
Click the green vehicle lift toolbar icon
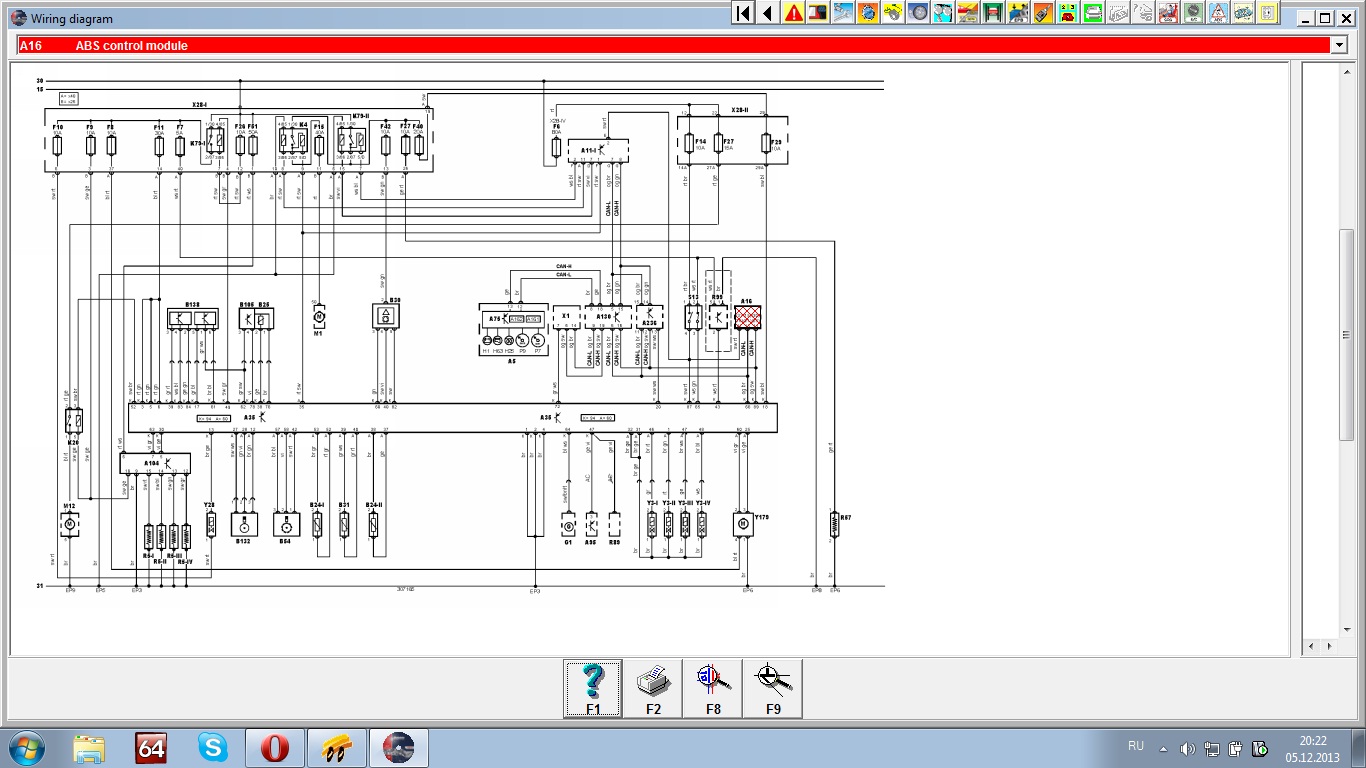993,13
